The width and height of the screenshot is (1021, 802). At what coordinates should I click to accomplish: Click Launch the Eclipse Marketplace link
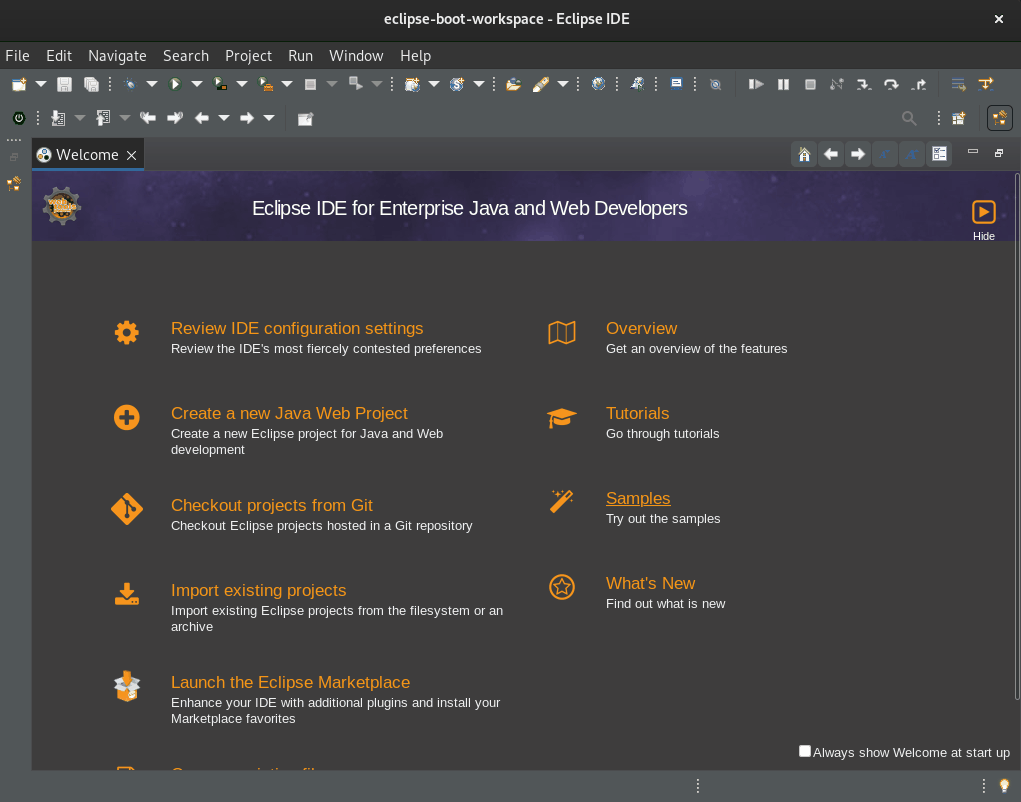click(x=290, y=682)
